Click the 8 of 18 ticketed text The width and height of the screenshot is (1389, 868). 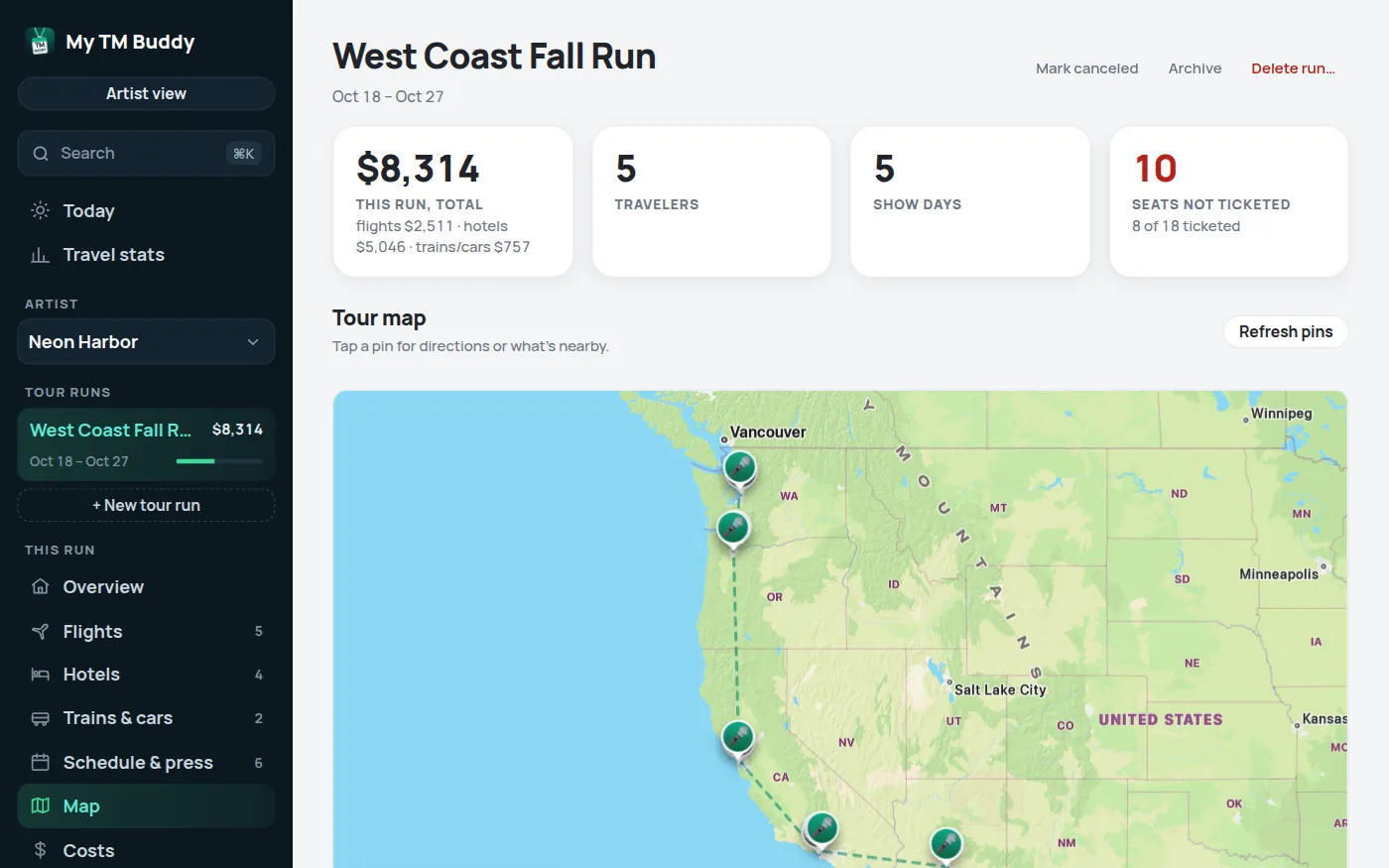point(1186,226)
